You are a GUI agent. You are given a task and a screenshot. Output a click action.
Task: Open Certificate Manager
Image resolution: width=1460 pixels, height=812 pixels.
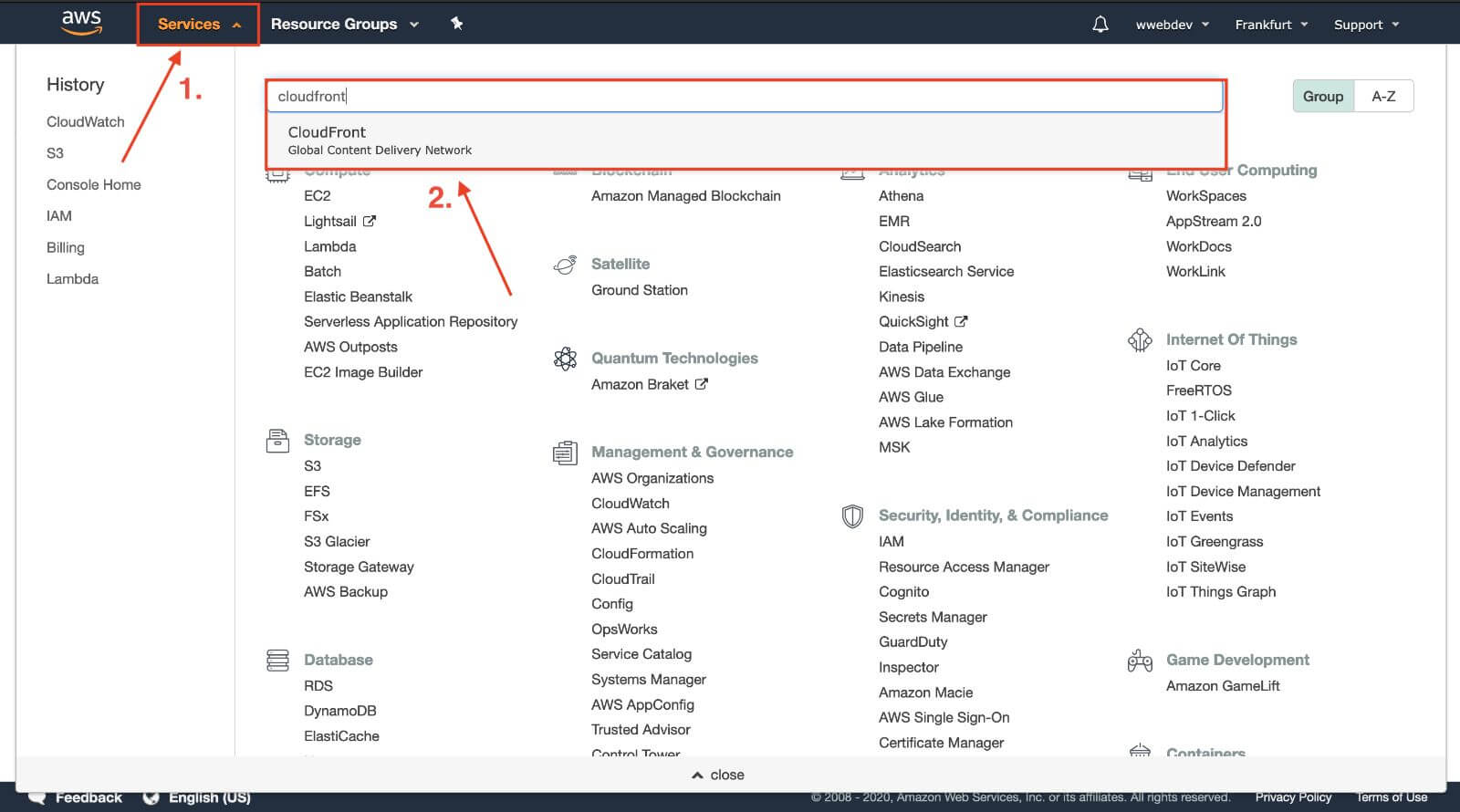tap(941, 743)
